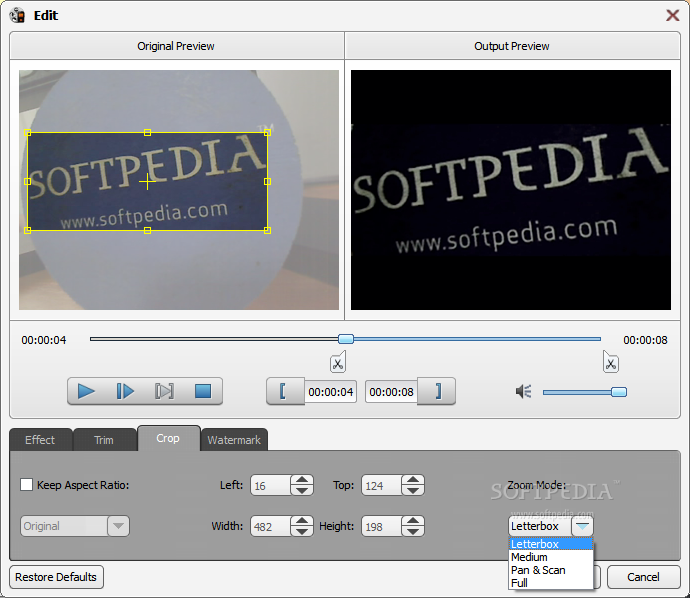Expand the Zoom Mode combo box arrow
Viewport: 690px width, 598px height.
582,526
